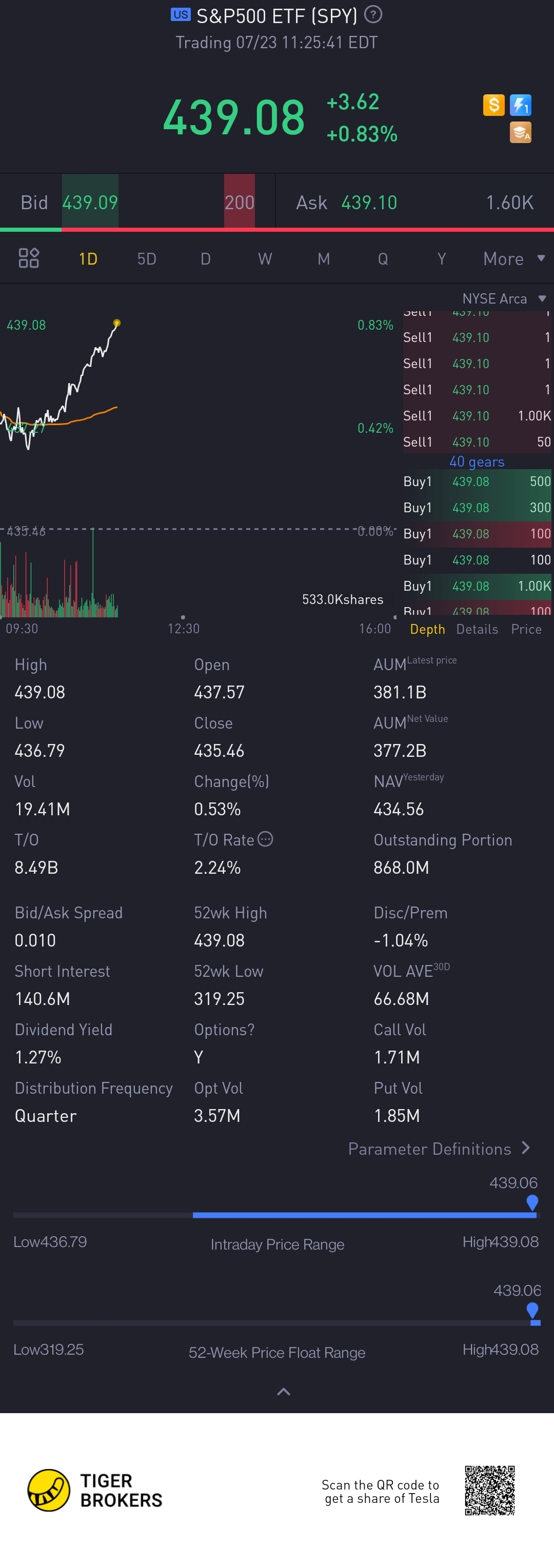This screenshot has width=554, height=1568.
Task: Switch to the D daily chart tab
Action: [x=206, y=259]
